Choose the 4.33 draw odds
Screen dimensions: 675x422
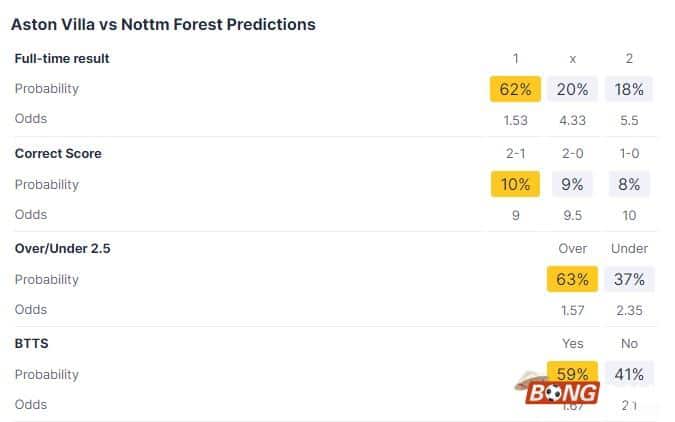click(x=572, y=119)
